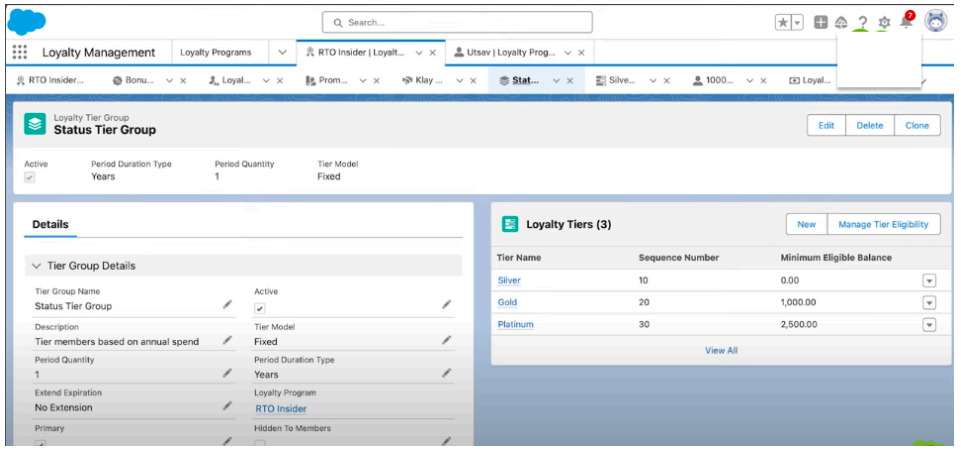The image size is (961, 451).
Task: Switch to the Loyalty Programs tab
Action: point(215,52)
